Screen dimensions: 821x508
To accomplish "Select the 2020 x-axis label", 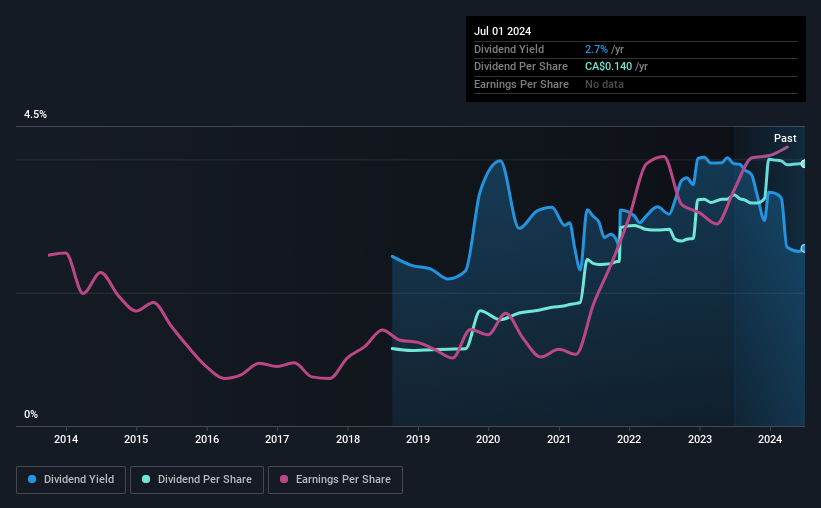I will (488, 439).
